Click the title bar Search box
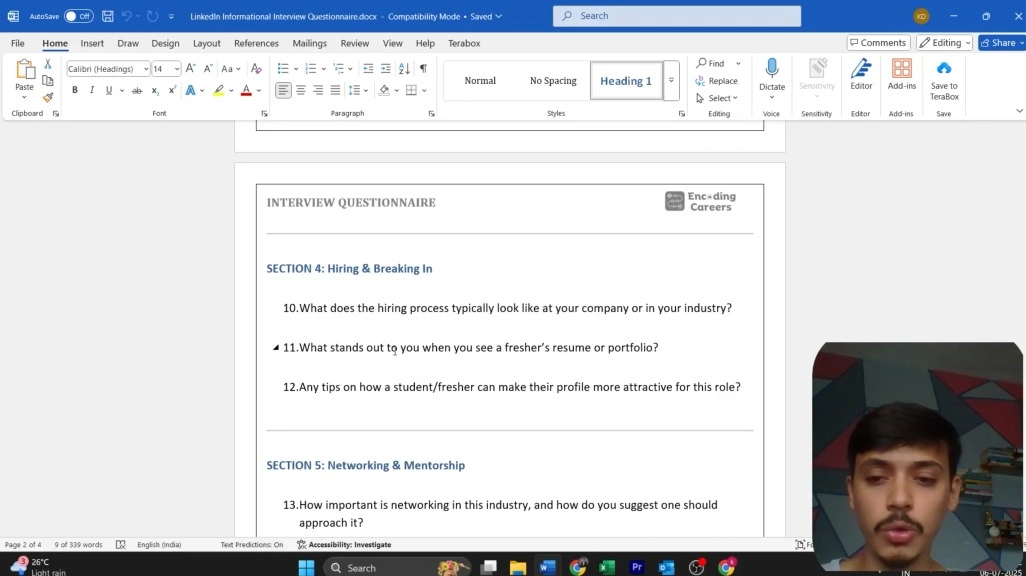This screenshot has height=576, width=1026. tap(677, 16)
